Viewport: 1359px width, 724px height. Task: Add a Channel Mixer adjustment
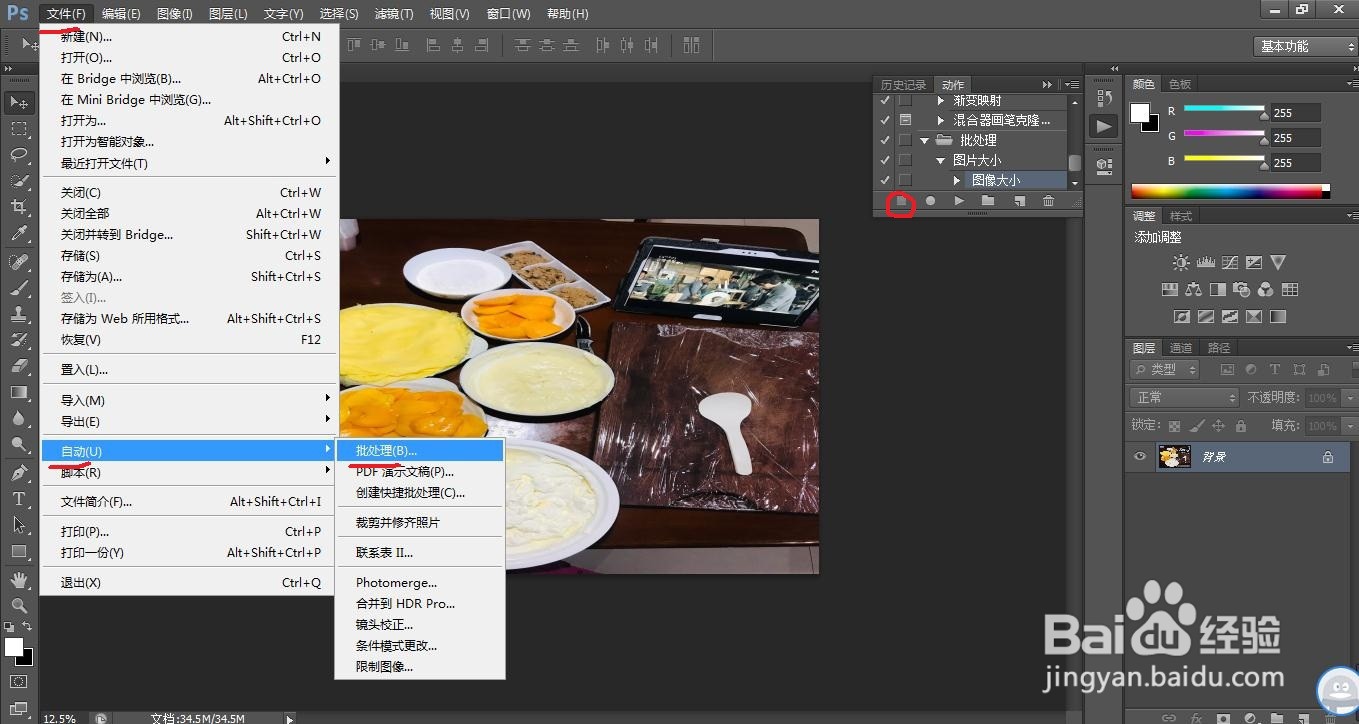[x=1265, y=290]
